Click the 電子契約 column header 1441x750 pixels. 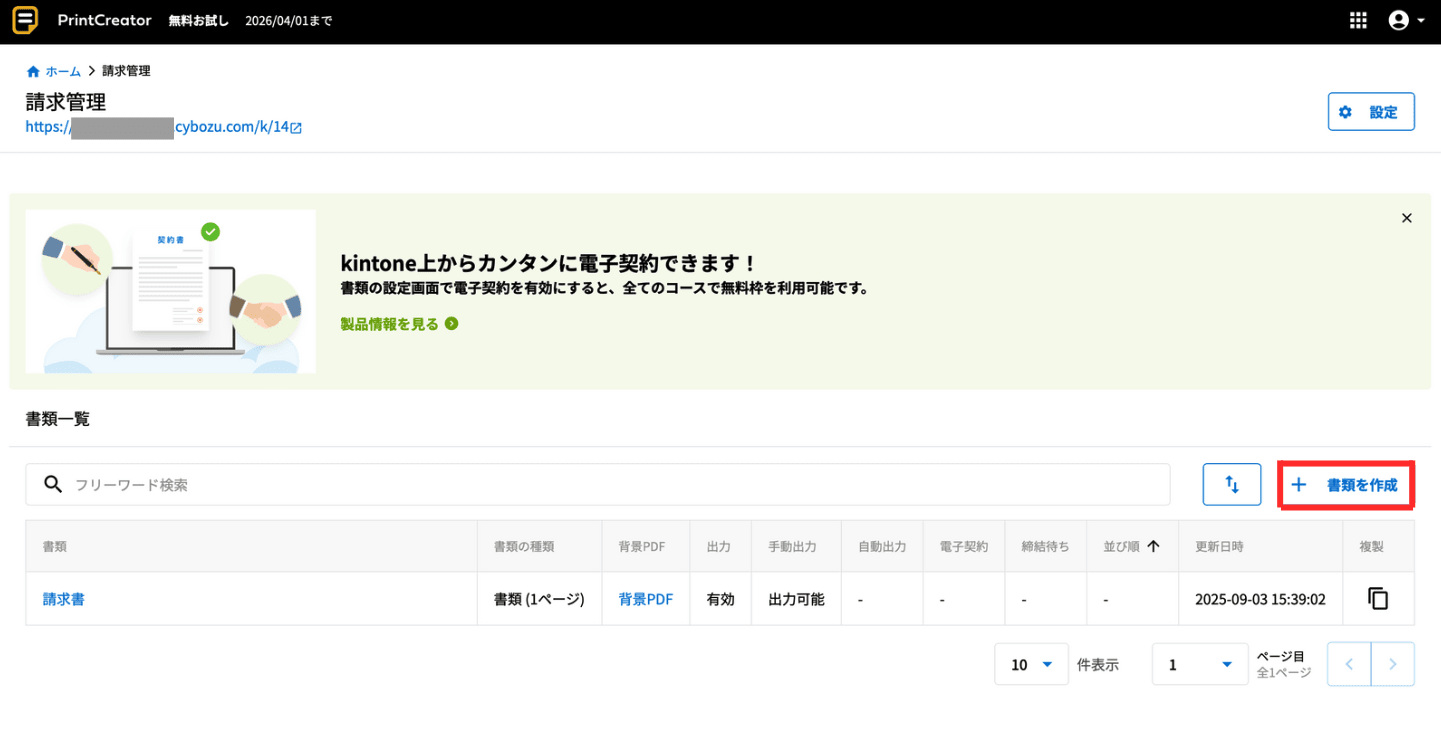point(964,547)
